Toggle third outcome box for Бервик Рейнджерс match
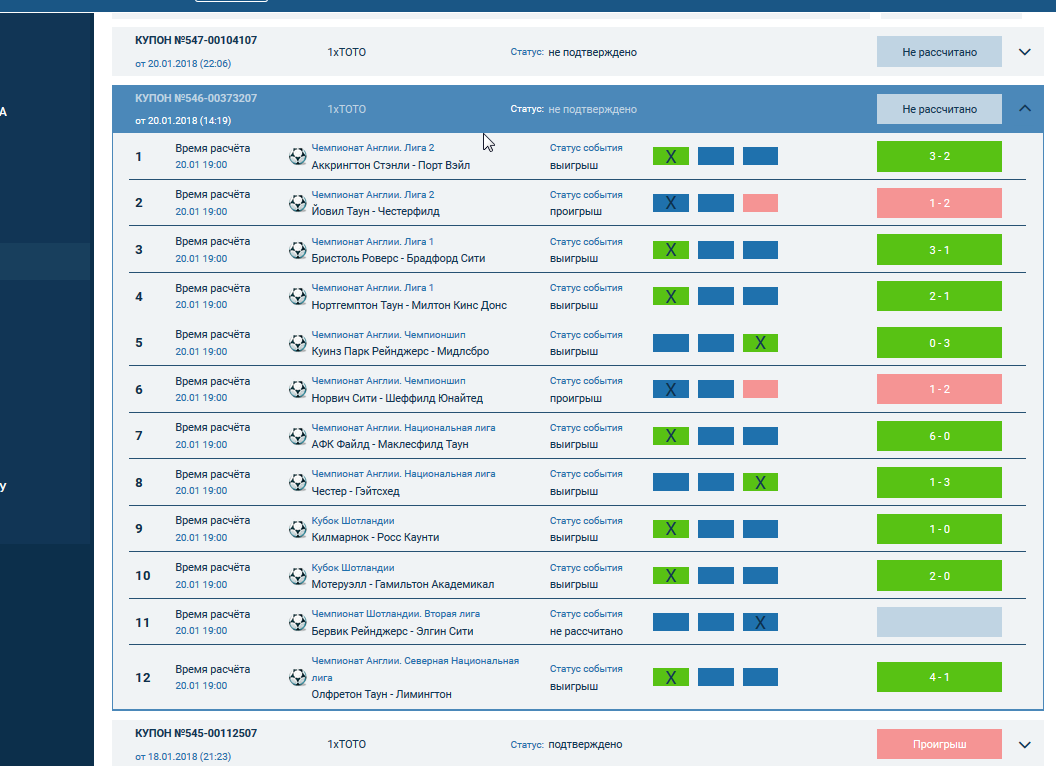Image resolution: width=1056 pixels, height=766 pixels. 760,623
